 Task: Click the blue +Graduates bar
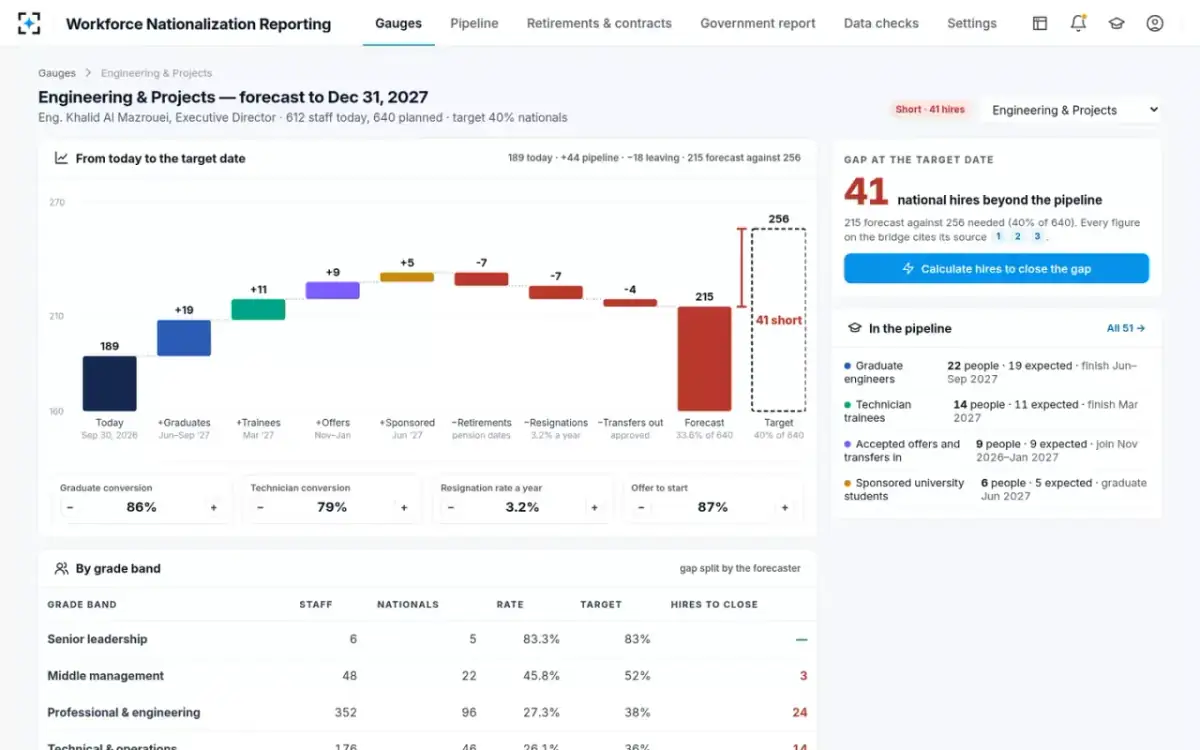(184, 338)
